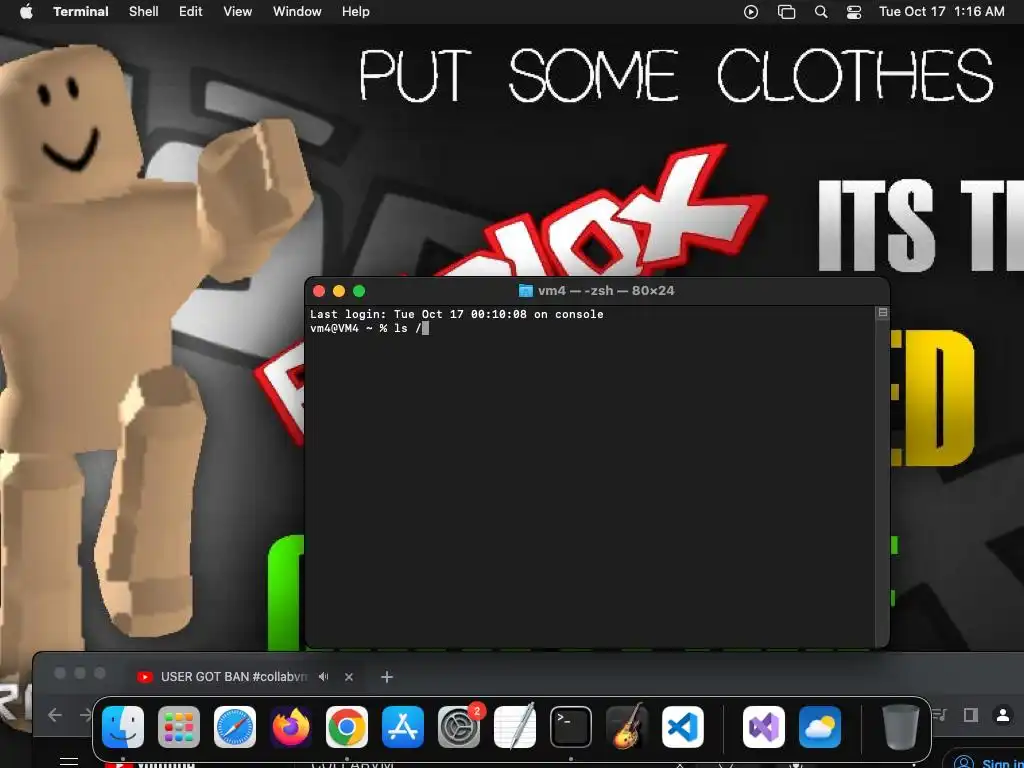This screenshot has height=768, width=1024.
Task: Open TextEdit from the Dock
Action: [515, 727]
